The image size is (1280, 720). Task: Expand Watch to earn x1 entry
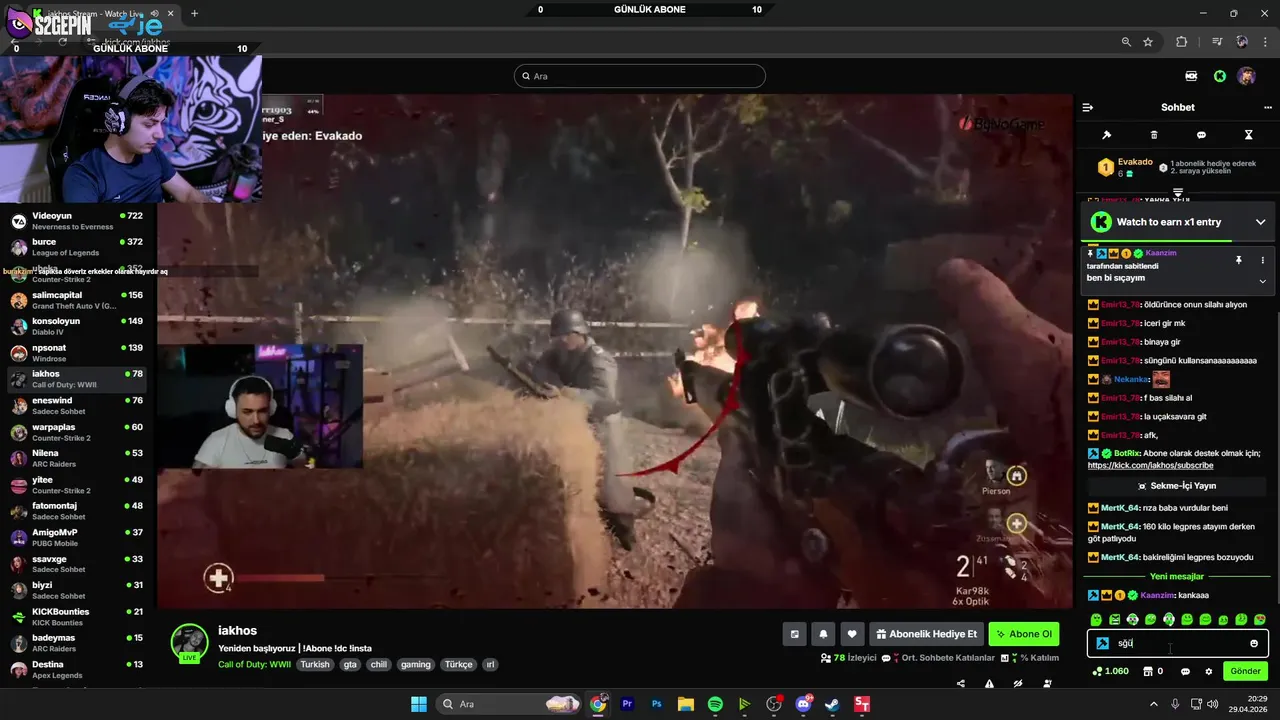pos(1260,222)
